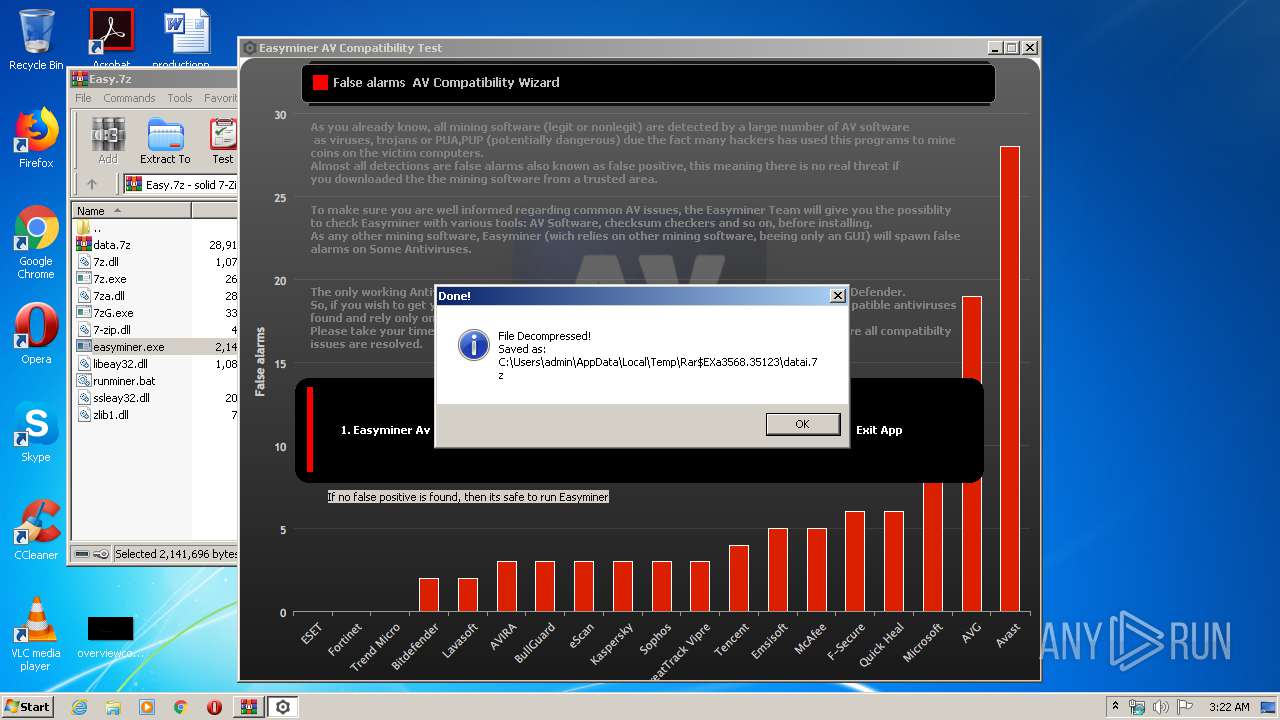
Task: Click the AVG red bar in chart
Action: tap(971, 454)
